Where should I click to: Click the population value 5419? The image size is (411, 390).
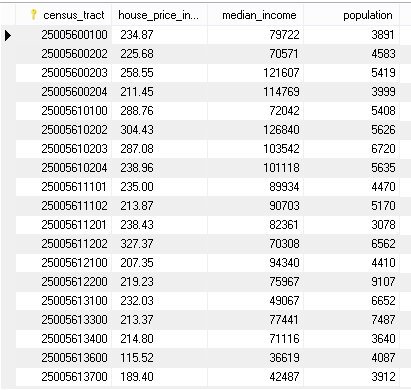(x=383, y=73)
